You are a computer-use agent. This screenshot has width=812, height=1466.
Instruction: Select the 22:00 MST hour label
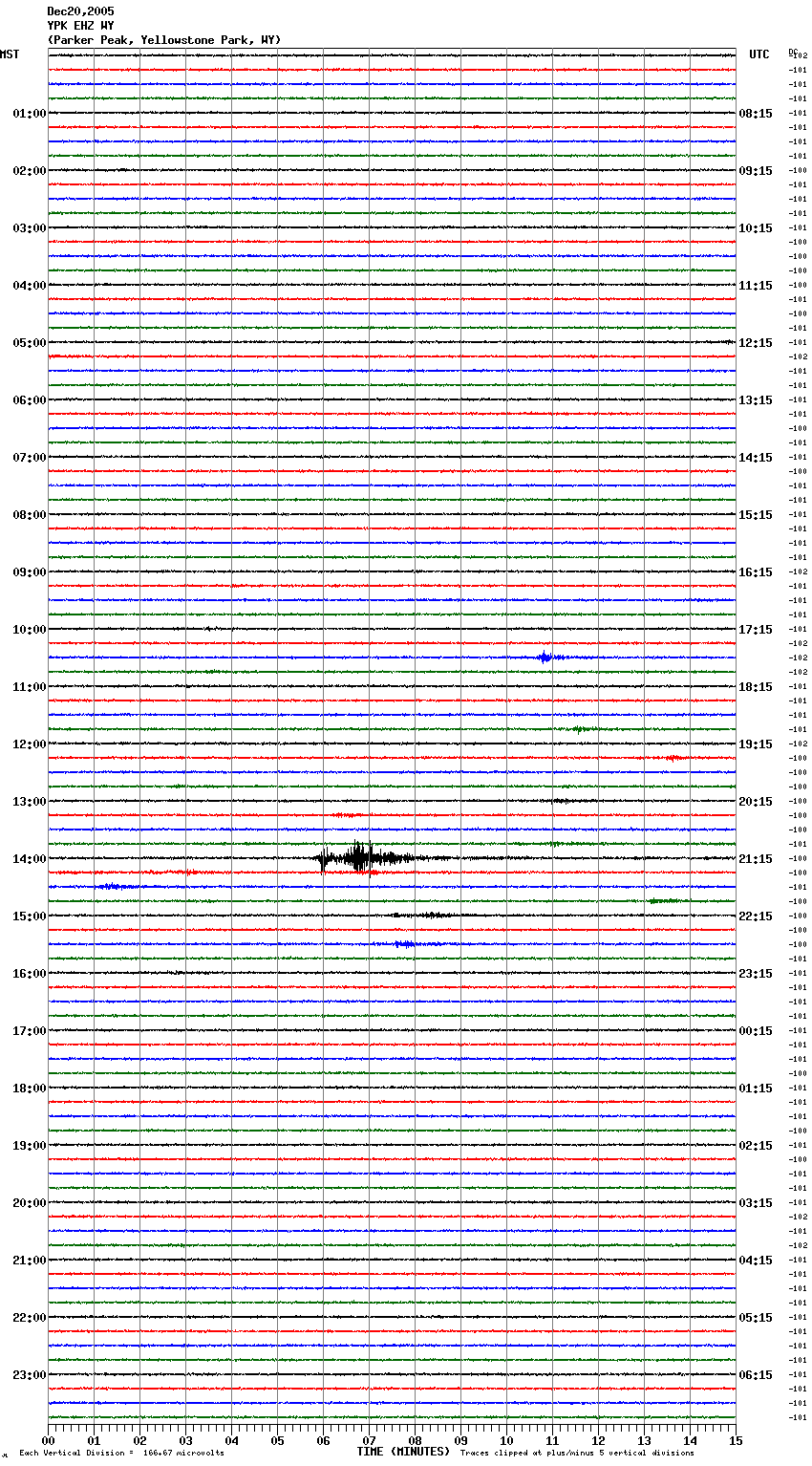tap(30, 1318)
